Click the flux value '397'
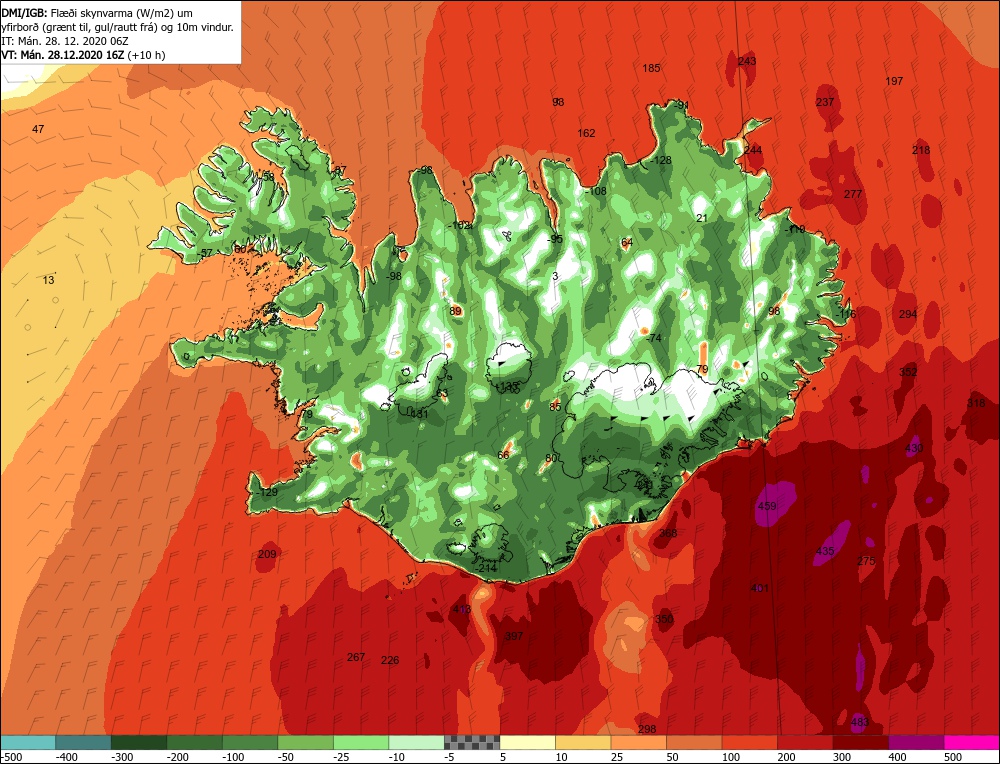The height and width of the screenshot is (764, 1000). click(513, 636)
